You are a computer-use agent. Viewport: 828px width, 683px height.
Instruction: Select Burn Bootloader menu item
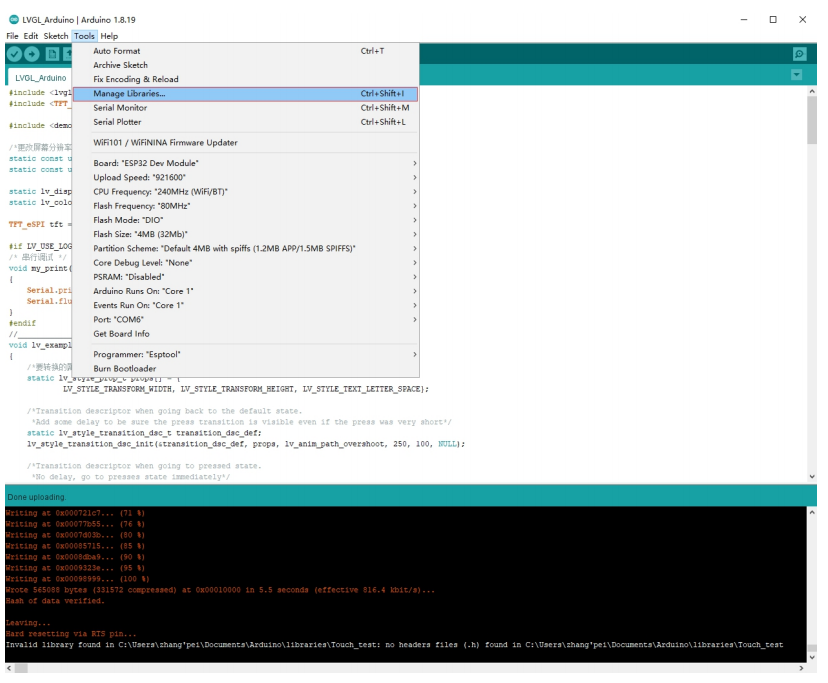pos(125,368)
